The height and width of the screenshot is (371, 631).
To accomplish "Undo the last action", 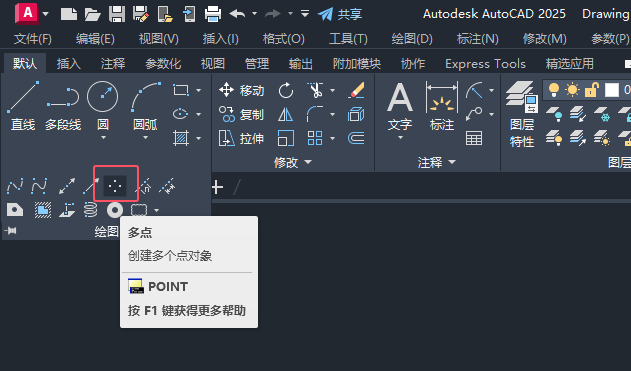I will click(x=237, y=14).
